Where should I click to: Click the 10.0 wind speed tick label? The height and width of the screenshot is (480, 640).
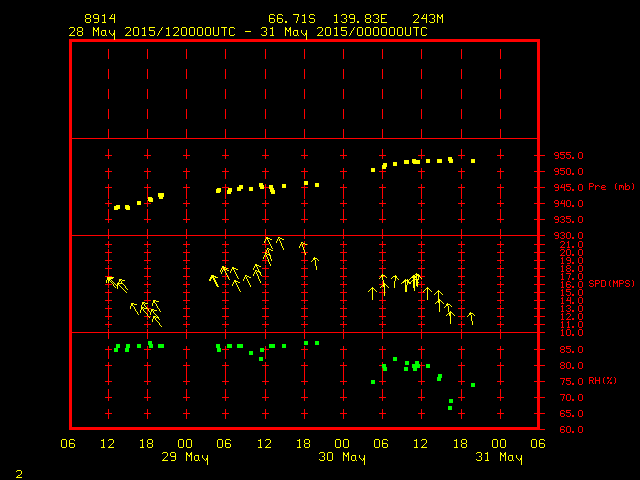[571, 333]
